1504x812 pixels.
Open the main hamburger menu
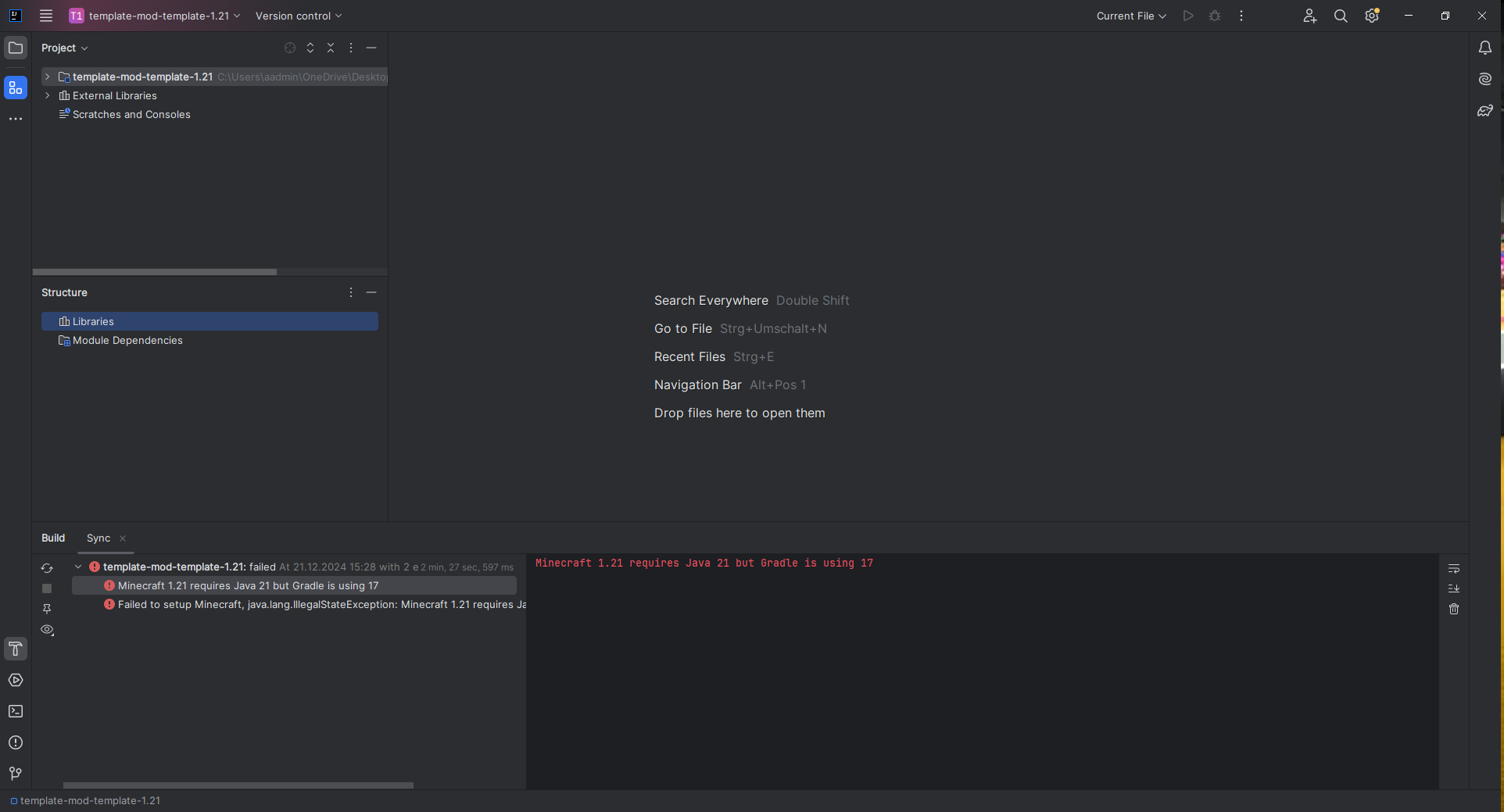point(45,16)
